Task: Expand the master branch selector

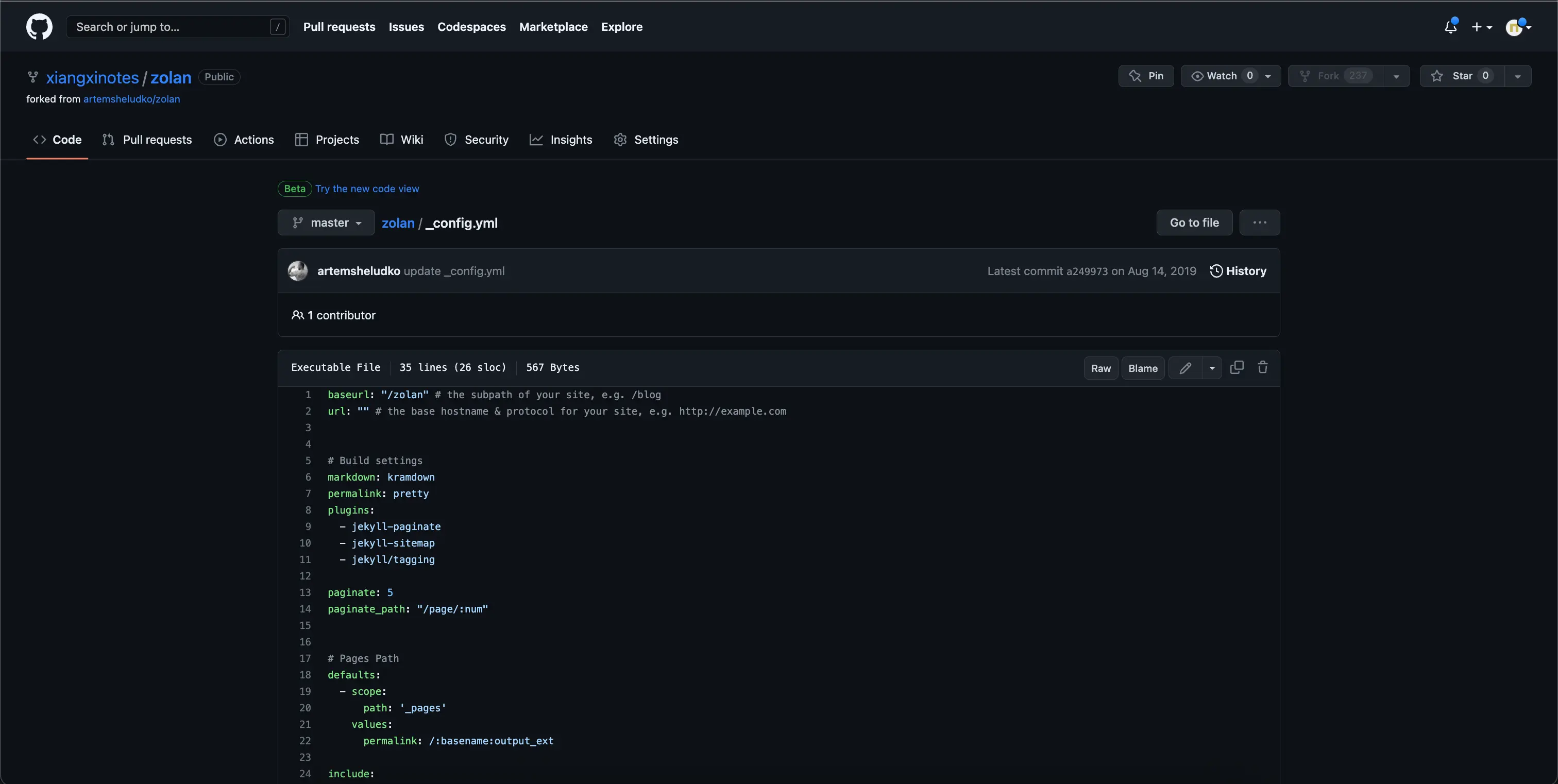Action: 327,223
